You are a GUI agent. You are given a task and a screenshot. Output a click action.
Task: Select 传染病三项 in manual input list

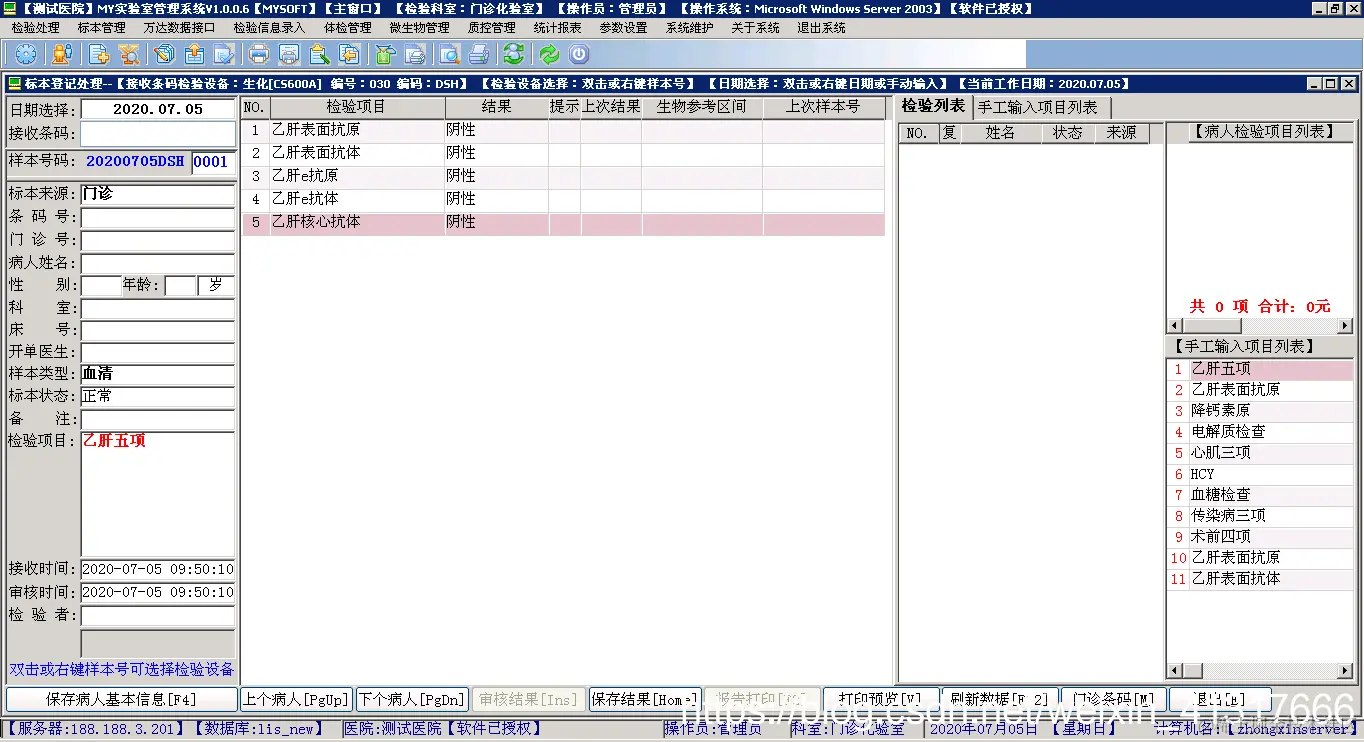(x=1260, y=516)
